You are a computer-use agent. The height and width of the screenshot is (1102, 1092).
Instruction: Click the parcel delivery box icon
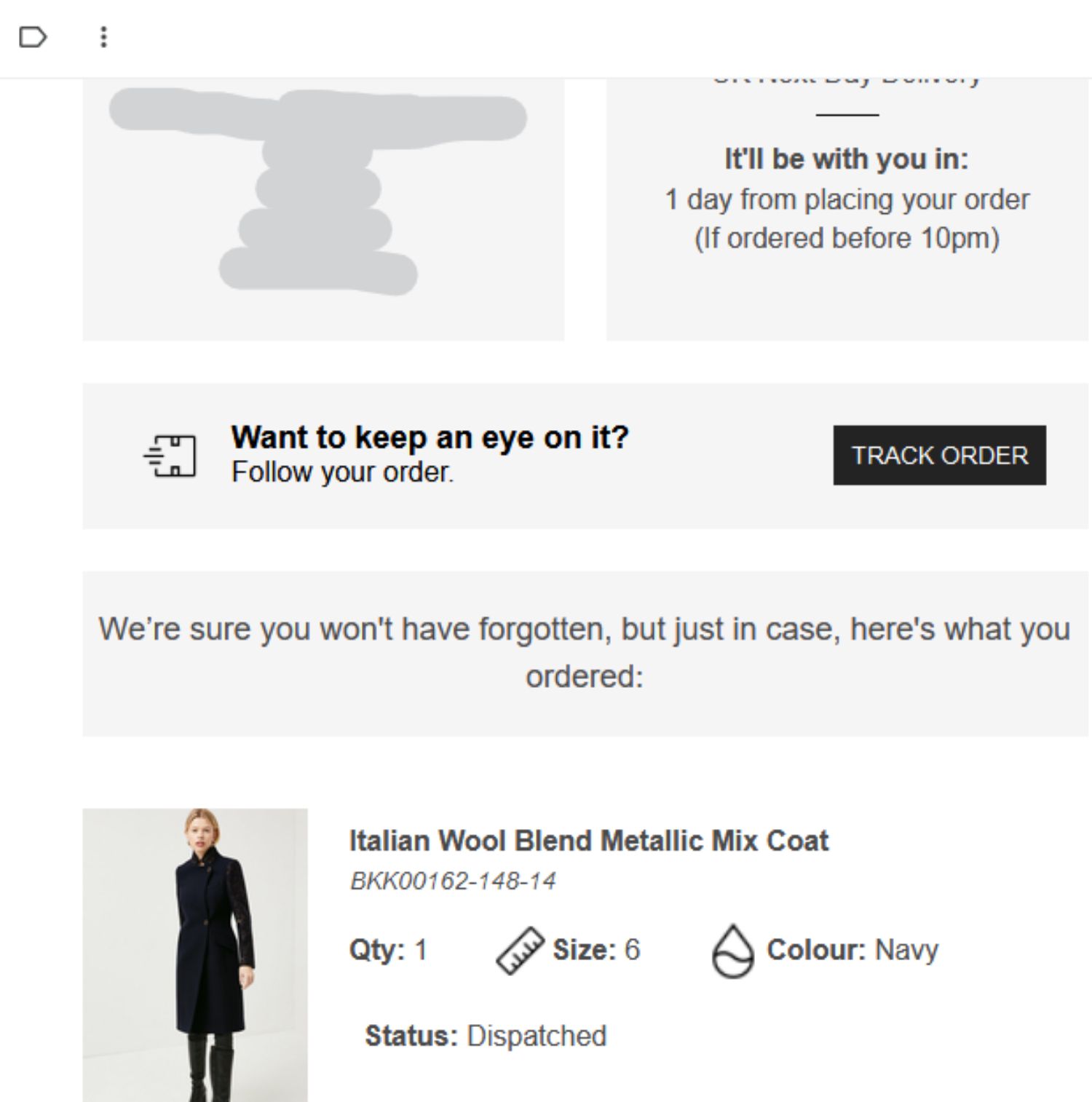coord(170,456)
